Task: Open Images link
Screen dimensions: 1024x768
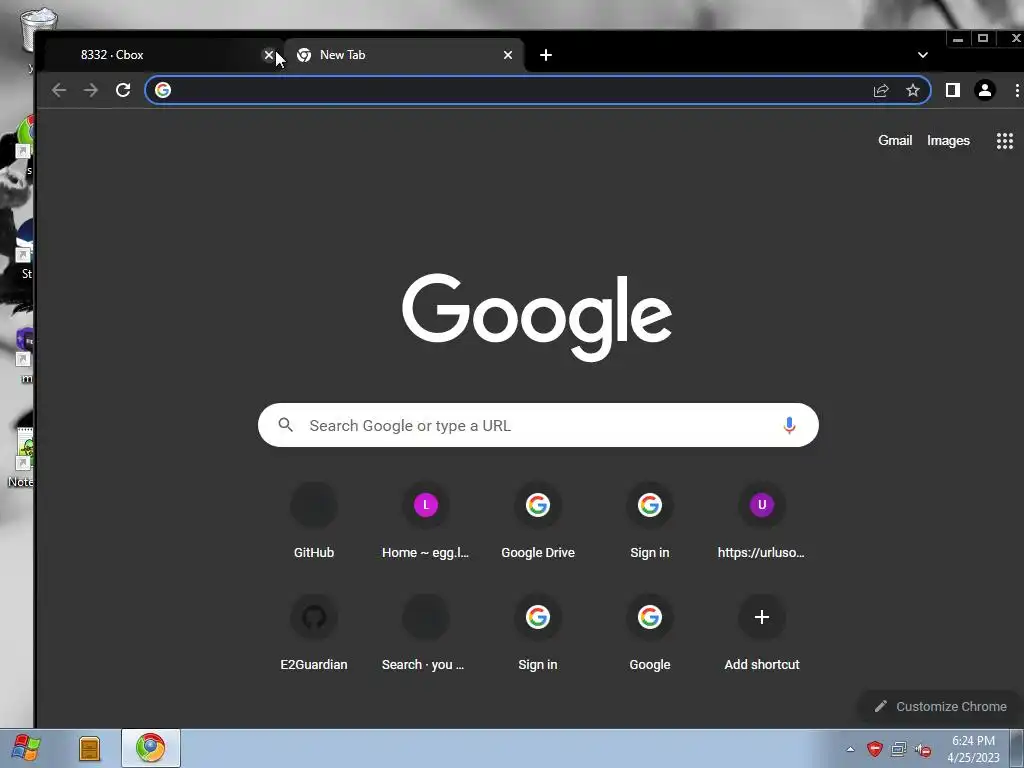Action: [948, 140]
